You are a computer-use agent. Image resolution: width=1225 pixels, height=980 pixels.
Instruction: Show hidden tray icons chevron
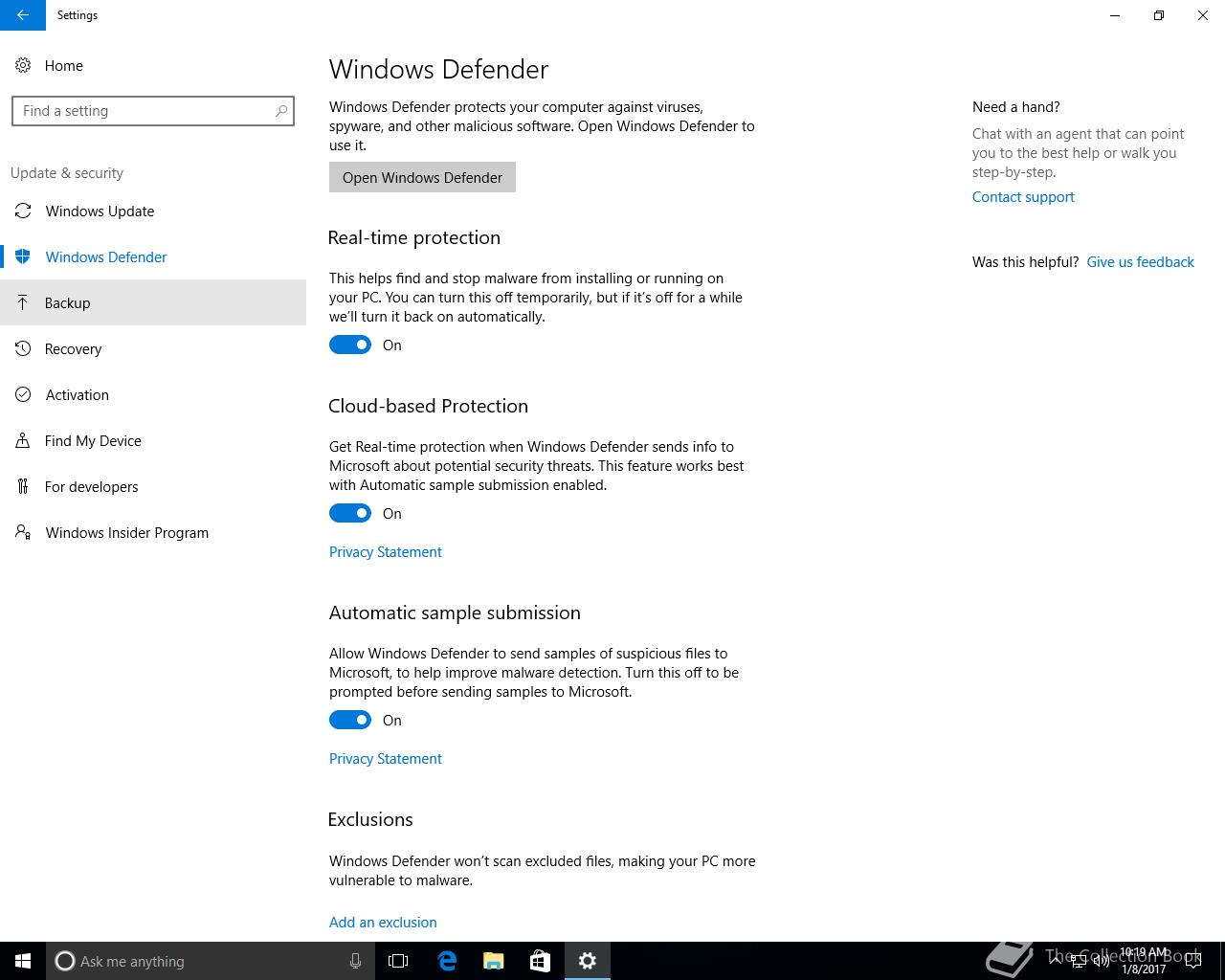tap(1056, 961)
